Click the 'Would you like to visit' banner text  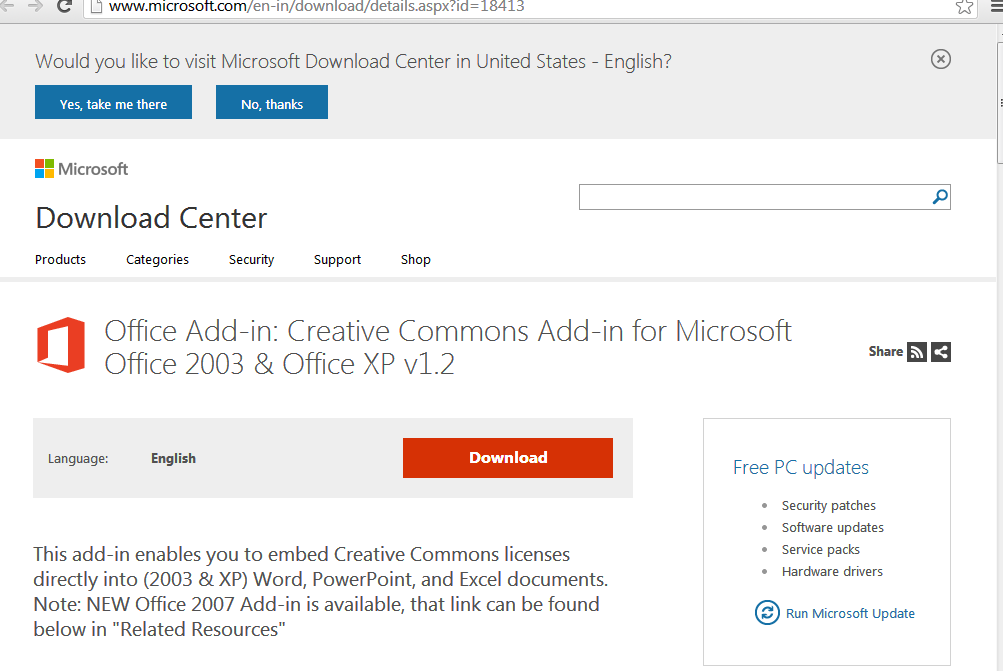pyautogui.click(x=353, y=61)
